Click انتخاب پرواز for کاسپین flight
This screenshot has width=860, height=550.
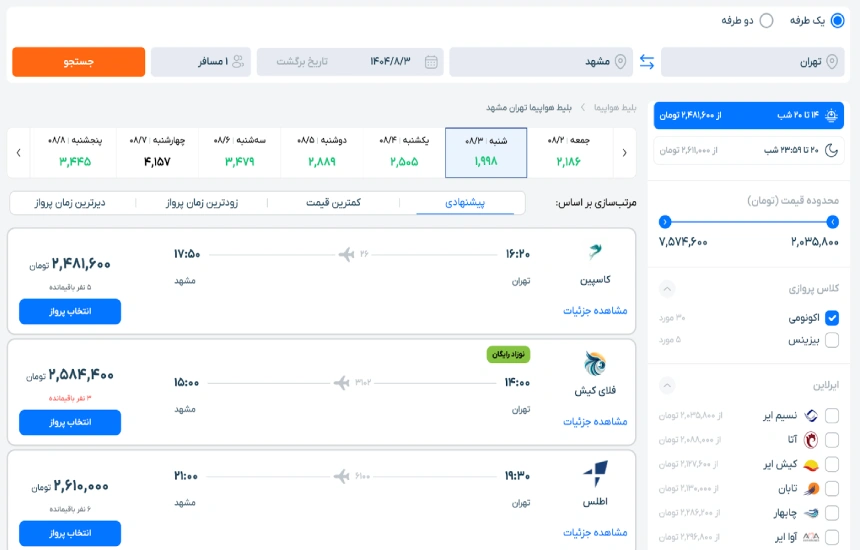70,311
